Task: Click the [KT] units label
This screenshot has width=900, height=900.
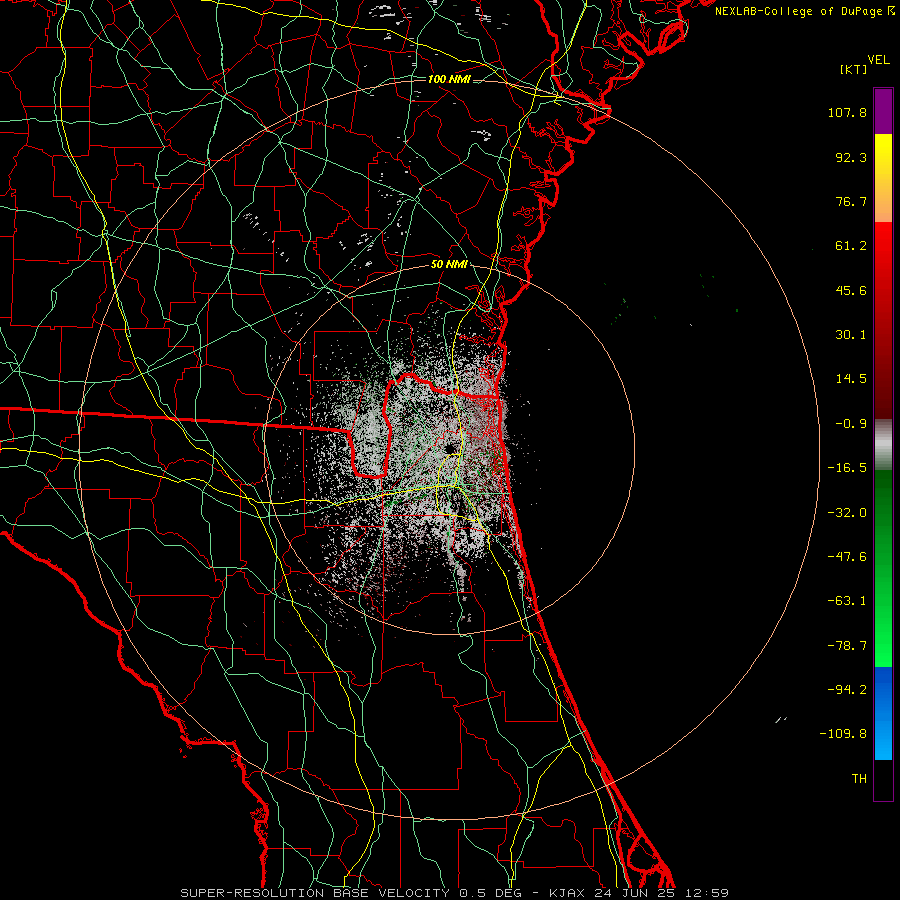Action: (854, 69)
